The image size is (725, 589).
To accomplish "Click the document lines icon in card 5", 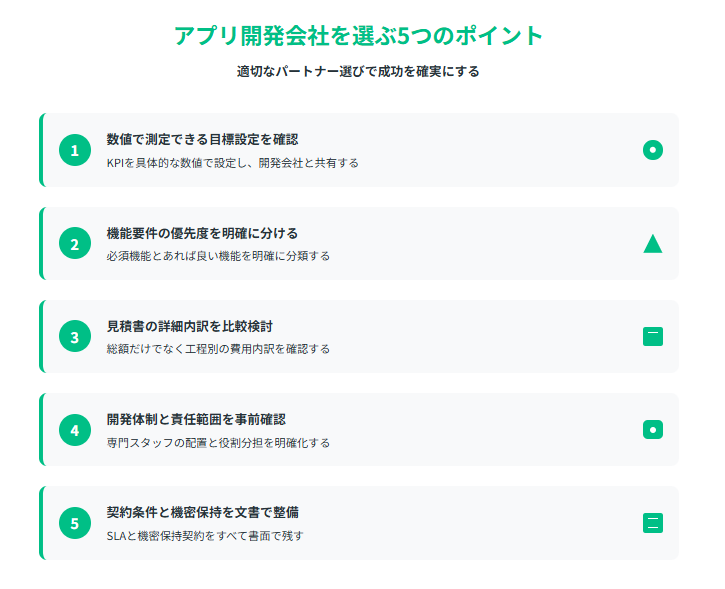I will pos(653,523).
